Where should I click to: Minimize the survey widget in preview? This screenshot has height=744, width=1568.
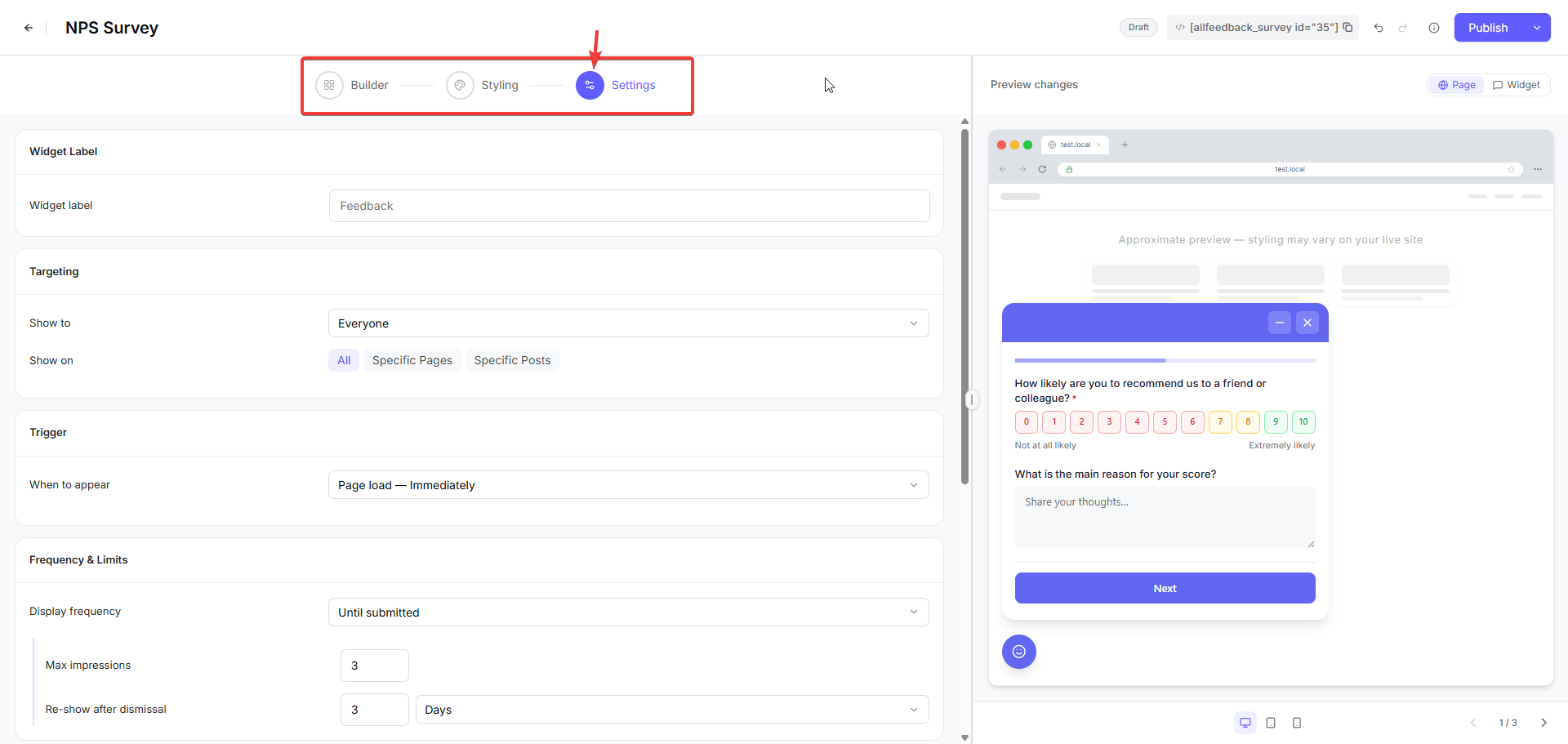(1280, 323)
